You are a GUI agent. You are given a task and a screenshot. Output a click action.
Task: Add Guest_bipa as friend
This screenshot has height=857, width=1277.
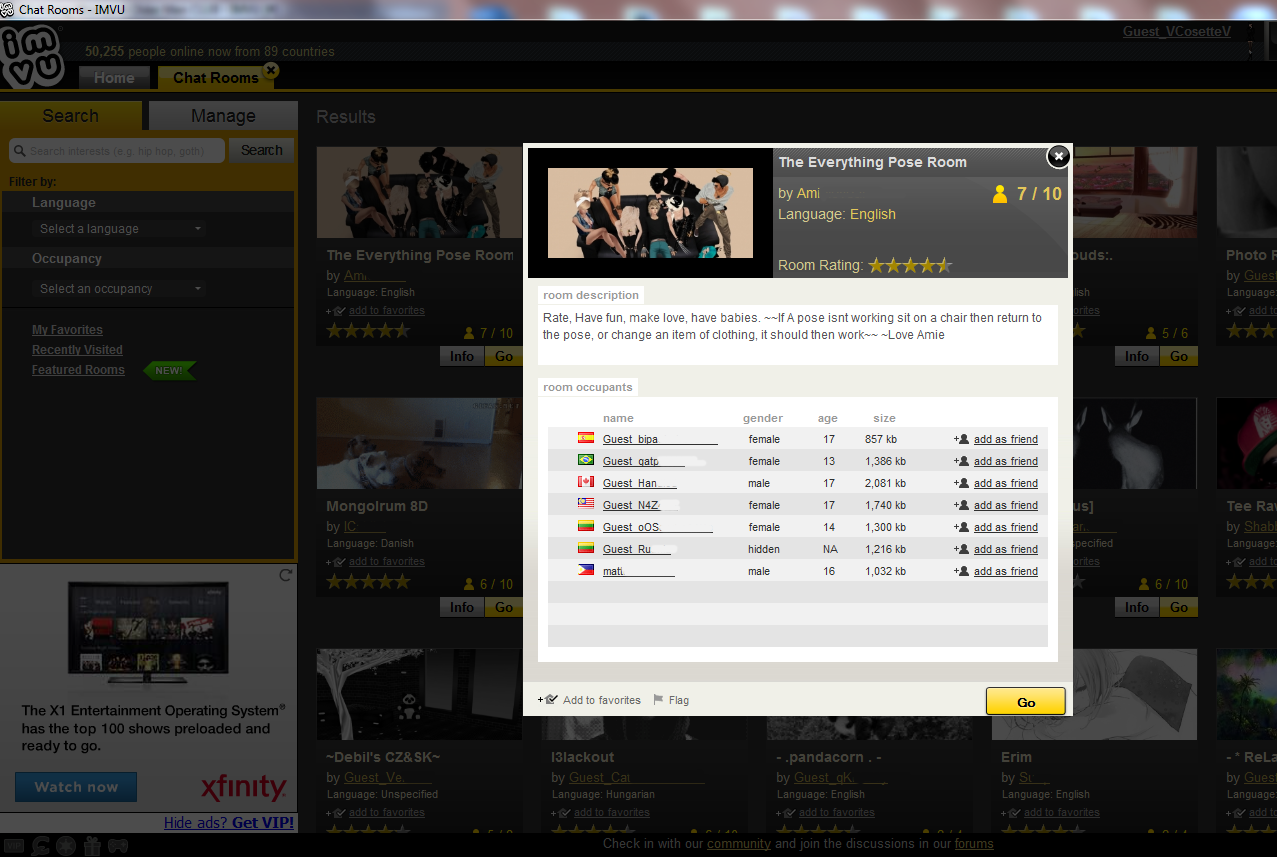[x=1006, y=439]
